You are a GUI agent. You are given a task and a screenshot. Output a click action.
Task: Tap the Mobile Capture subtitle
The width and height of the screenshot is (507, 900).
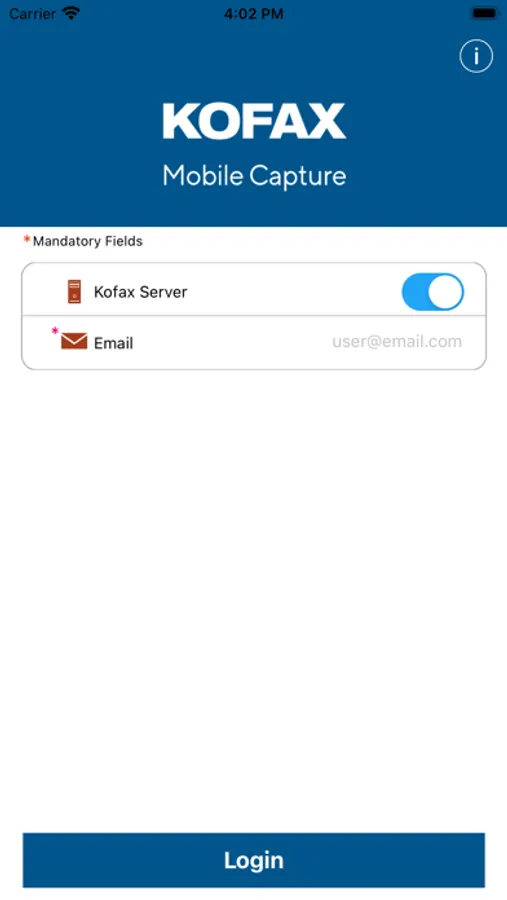click(x=254, y=176)
